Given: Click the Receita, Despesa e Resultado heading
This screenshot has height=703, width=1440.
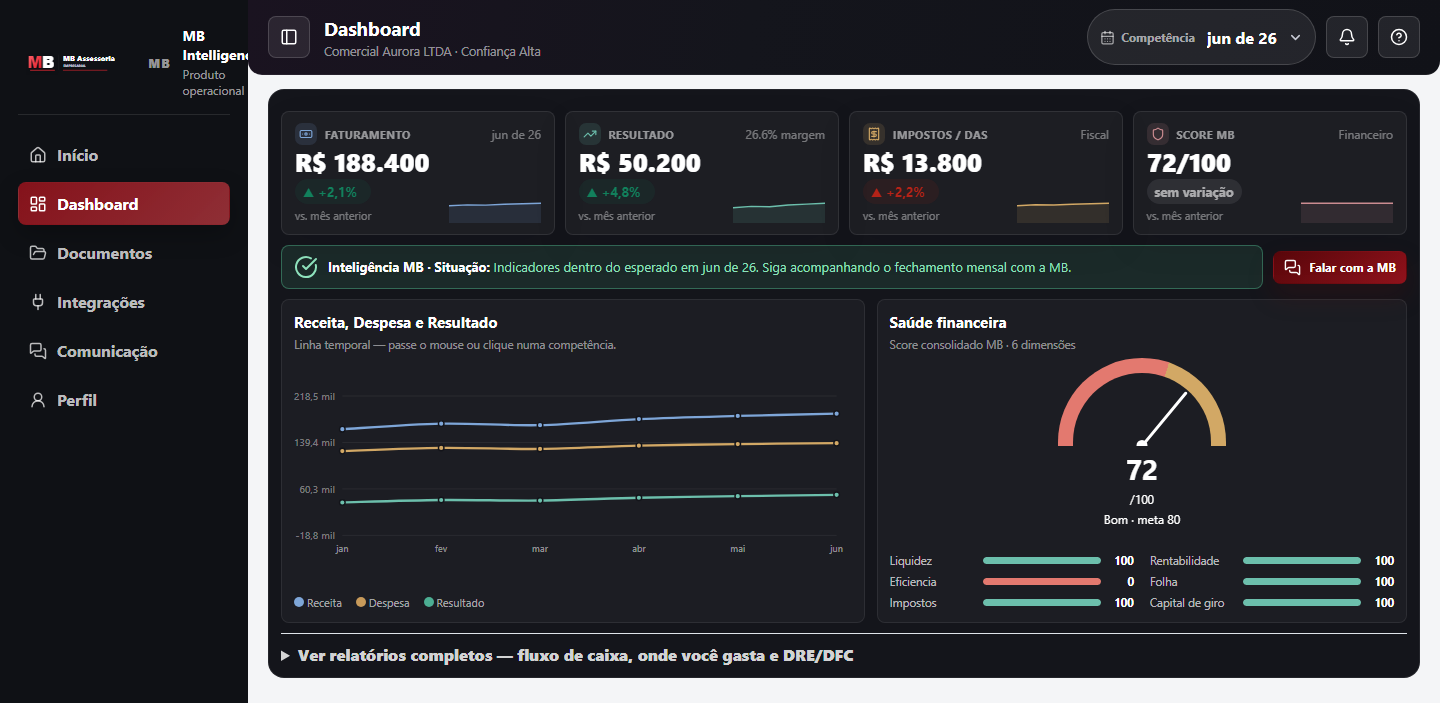Looking at the screenshot, I should point(396,323).
